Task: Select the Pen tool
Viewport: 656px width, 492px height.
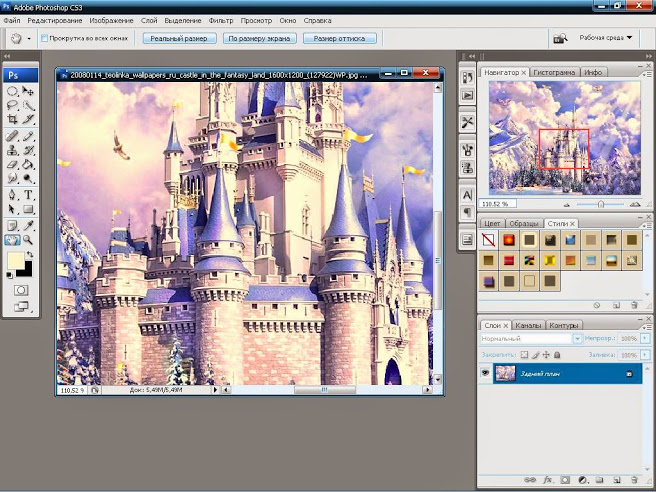Action: pos(13,195)
